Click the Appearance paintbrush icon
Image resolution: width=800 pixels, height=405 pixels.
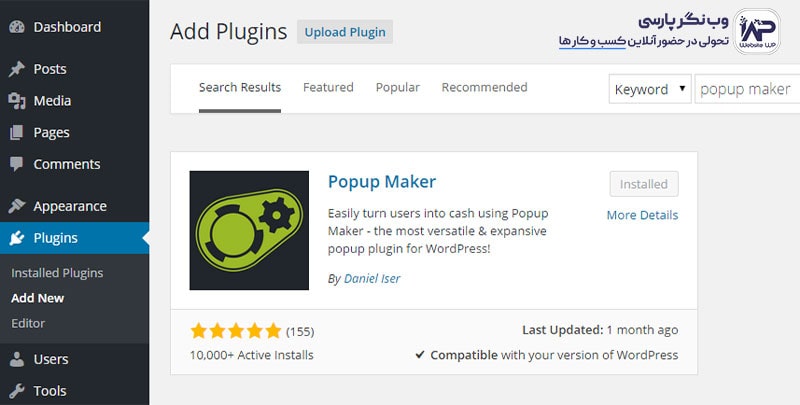pos(16,206)
